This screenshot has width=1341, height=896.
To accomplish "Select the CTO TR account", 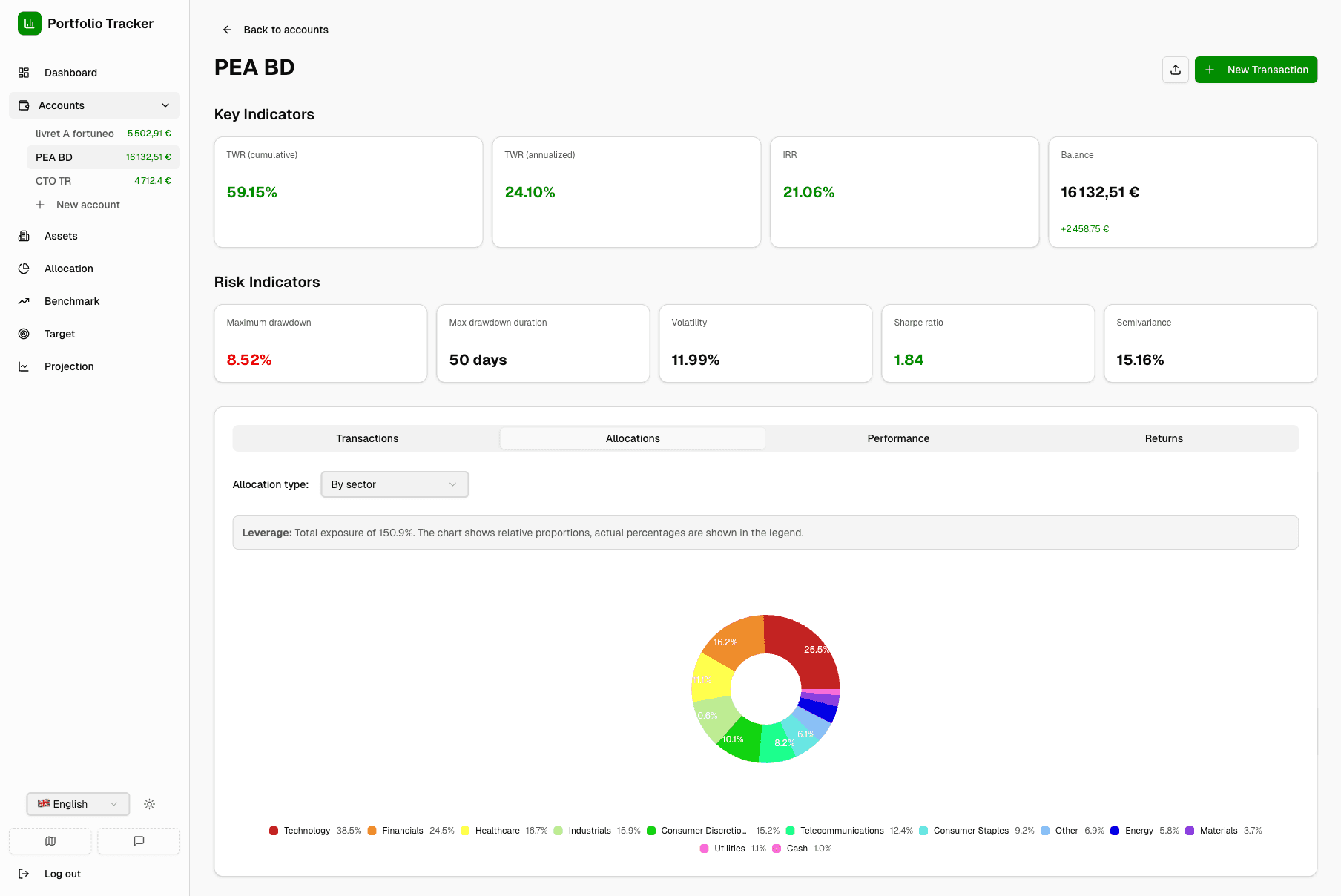I will [53, 180].
